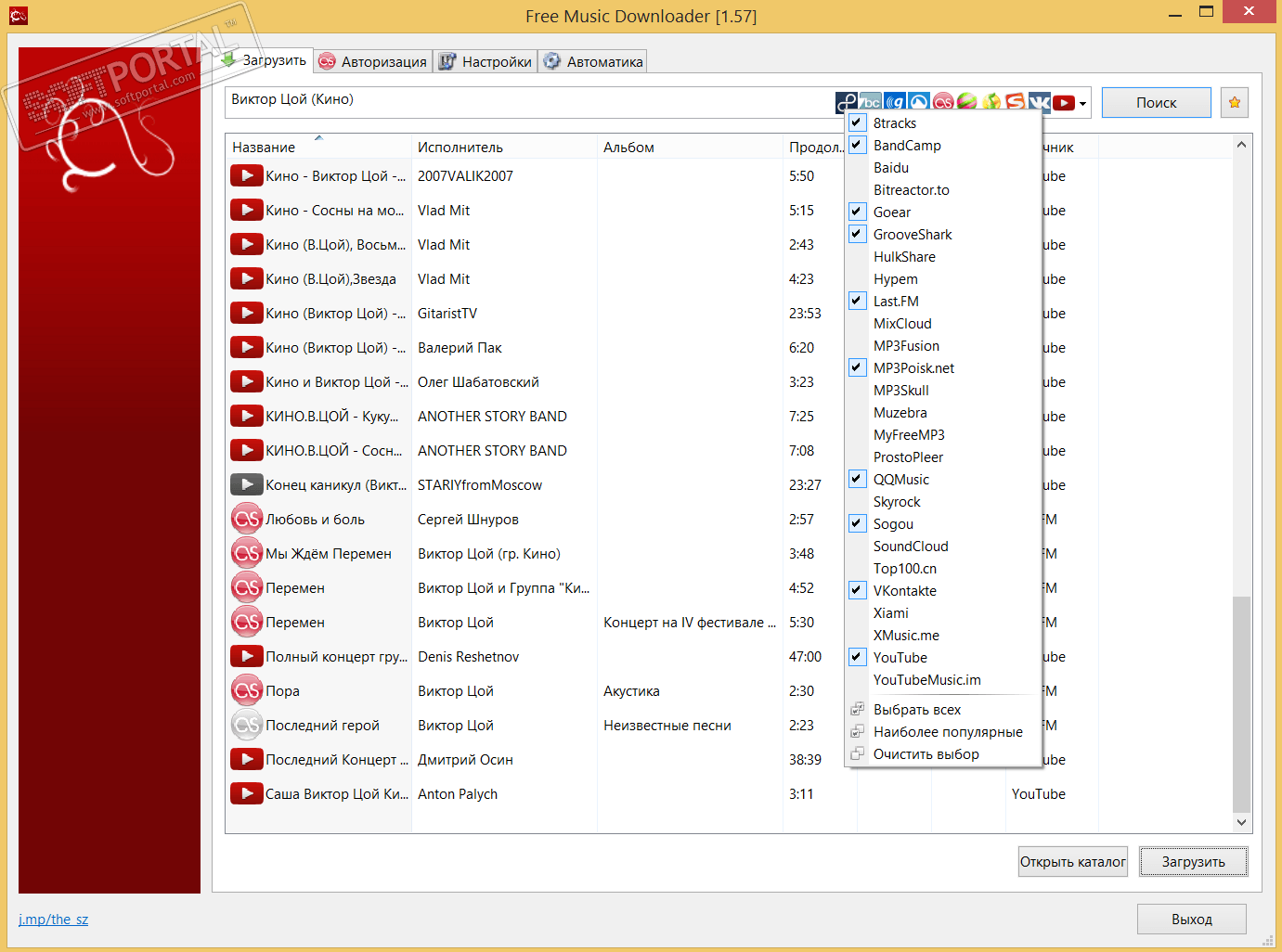
Task: Enable the MixCloud source in the menu
Action: pyautogui.click(x=943, y=323)
